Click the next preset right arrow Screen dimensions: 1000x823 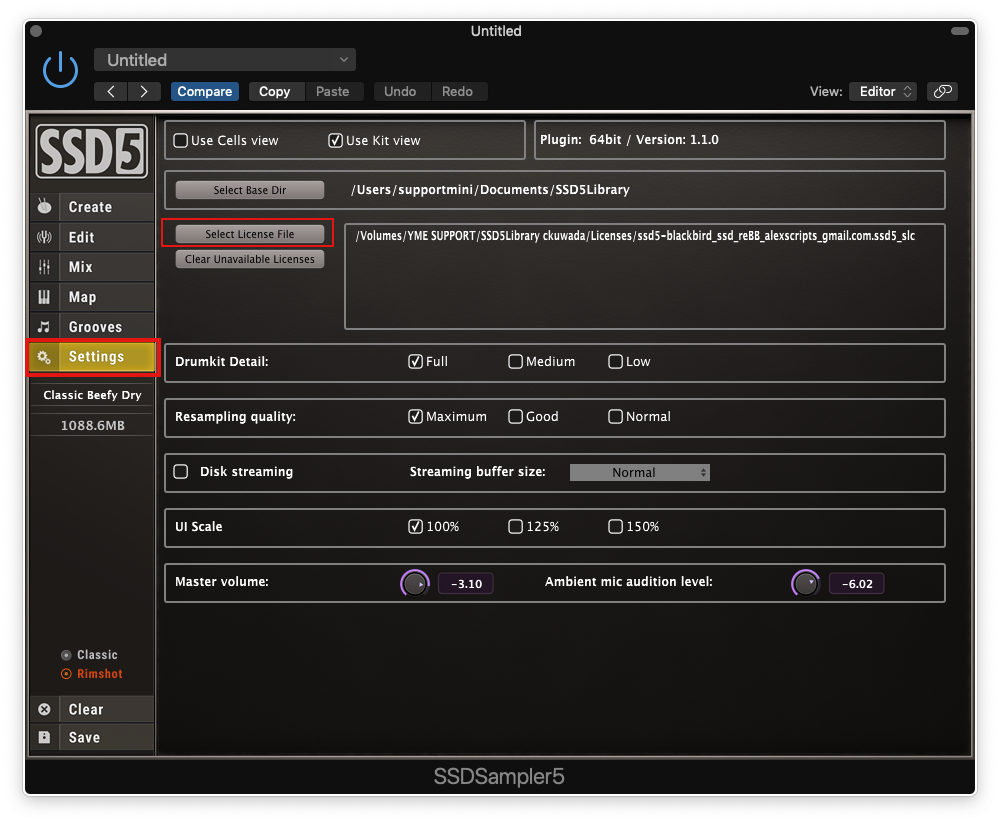(144, 91)
